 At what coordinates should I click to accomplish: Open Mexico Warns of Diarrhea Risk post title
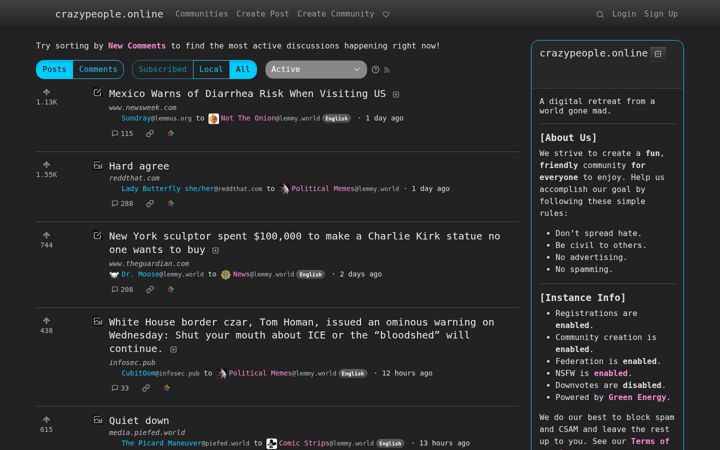point(247,94)
